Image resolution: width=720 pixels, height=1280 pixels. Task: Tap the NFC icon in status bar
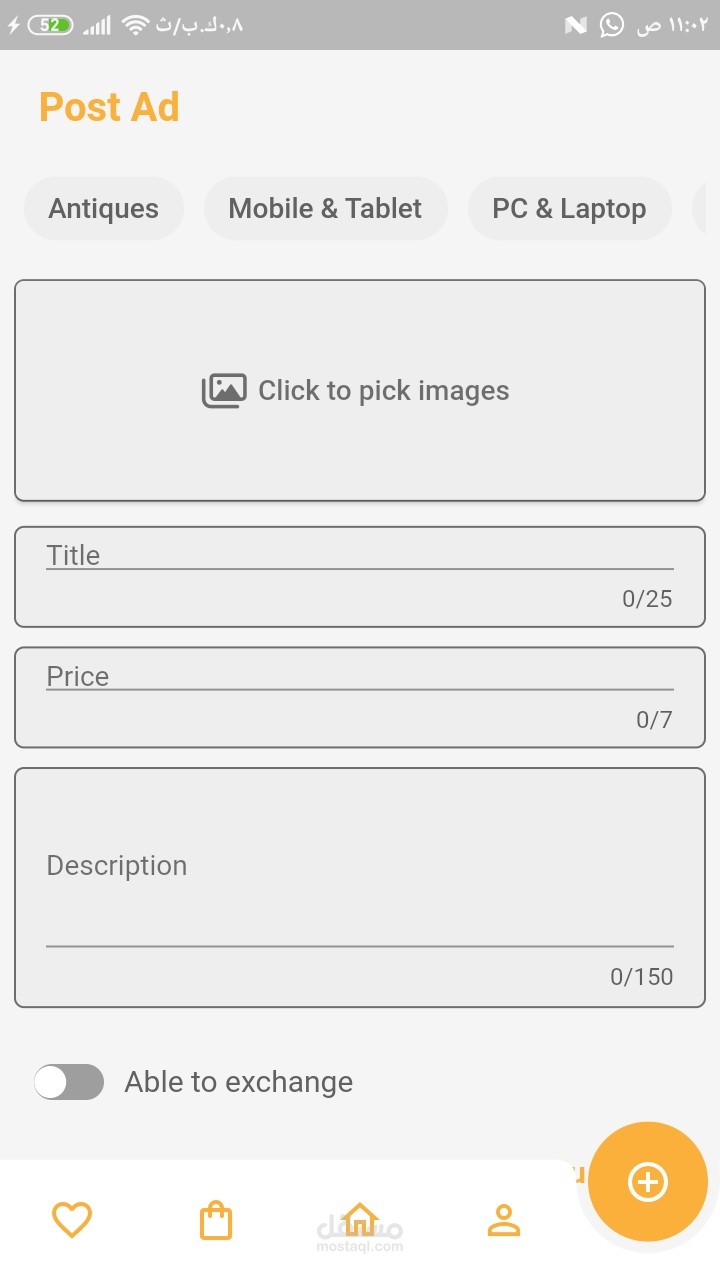(576, 25)
